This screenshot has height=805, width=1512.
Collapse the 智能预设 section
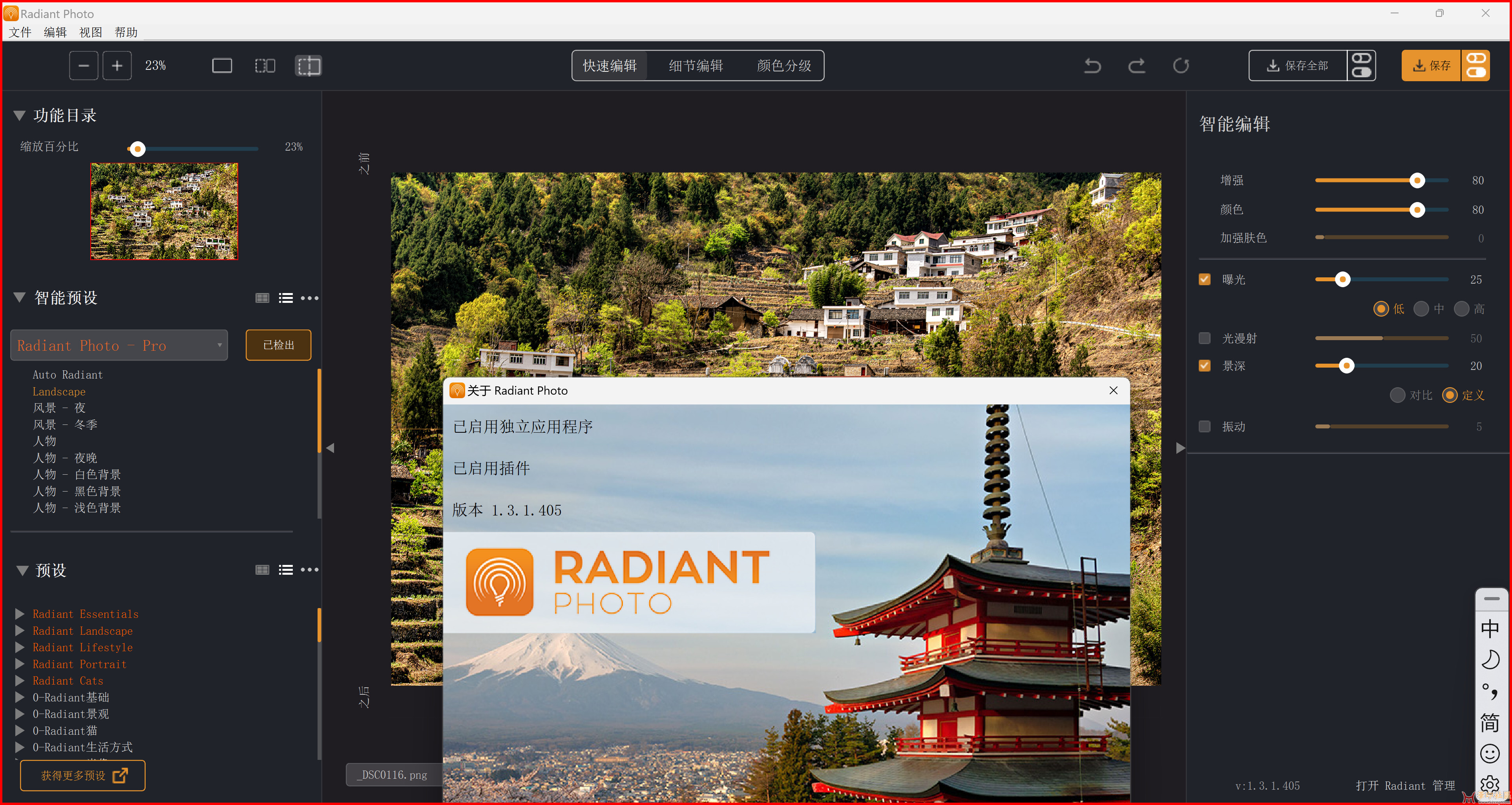click(x=19, y=297)
